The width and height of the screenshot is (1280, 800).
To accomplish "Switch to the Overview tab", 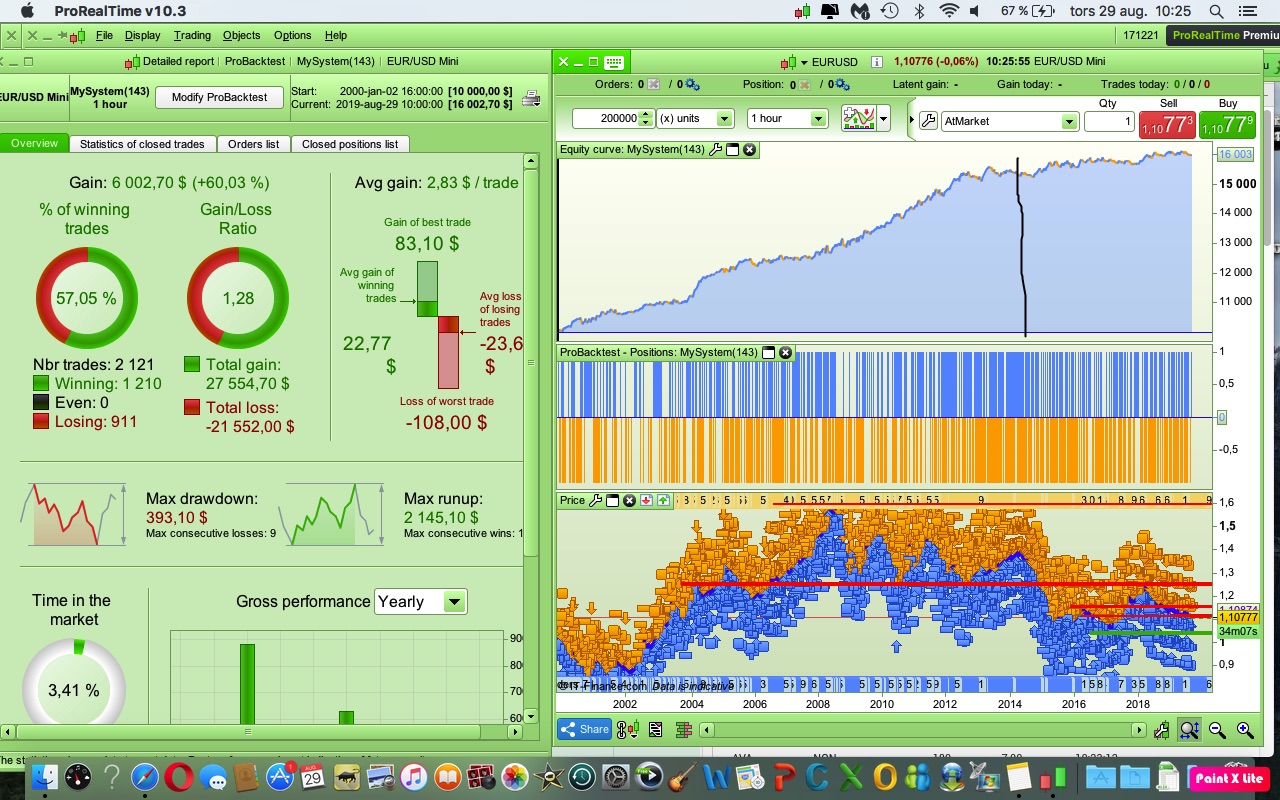I will (x=35, y=144).
